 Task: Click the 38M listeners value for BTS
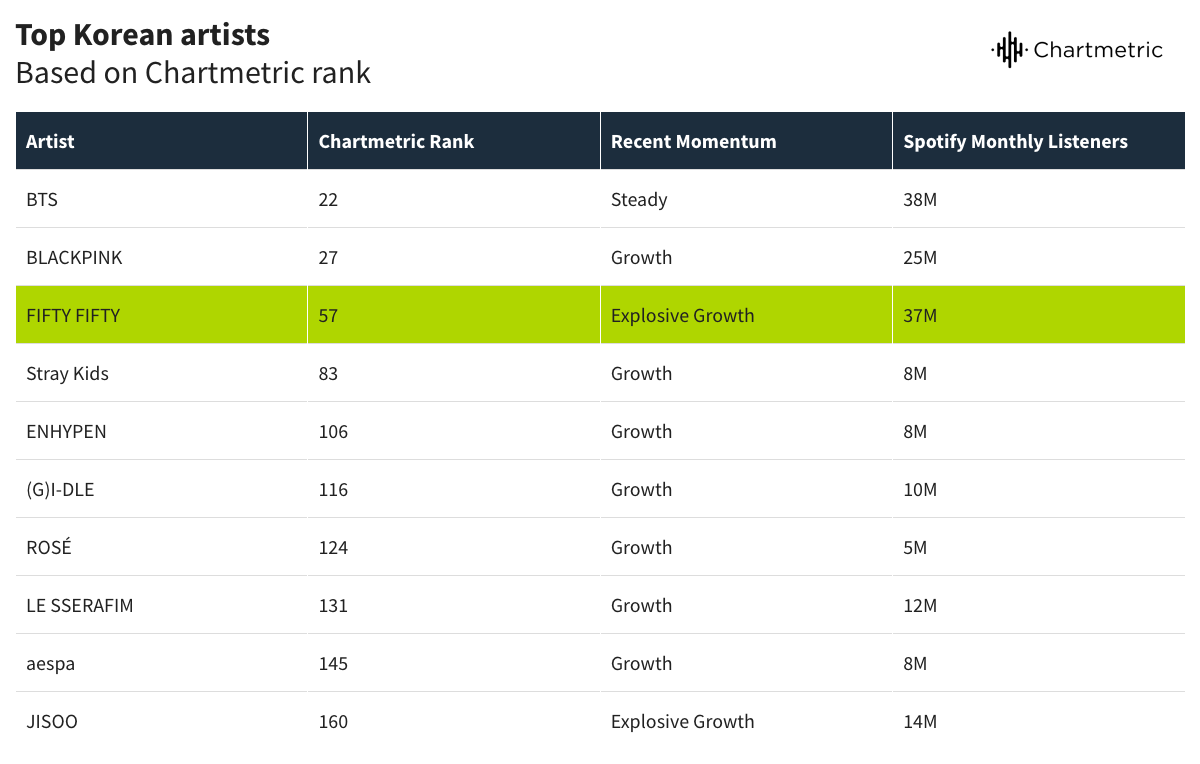pyautogui.click(x=920, y=199)
